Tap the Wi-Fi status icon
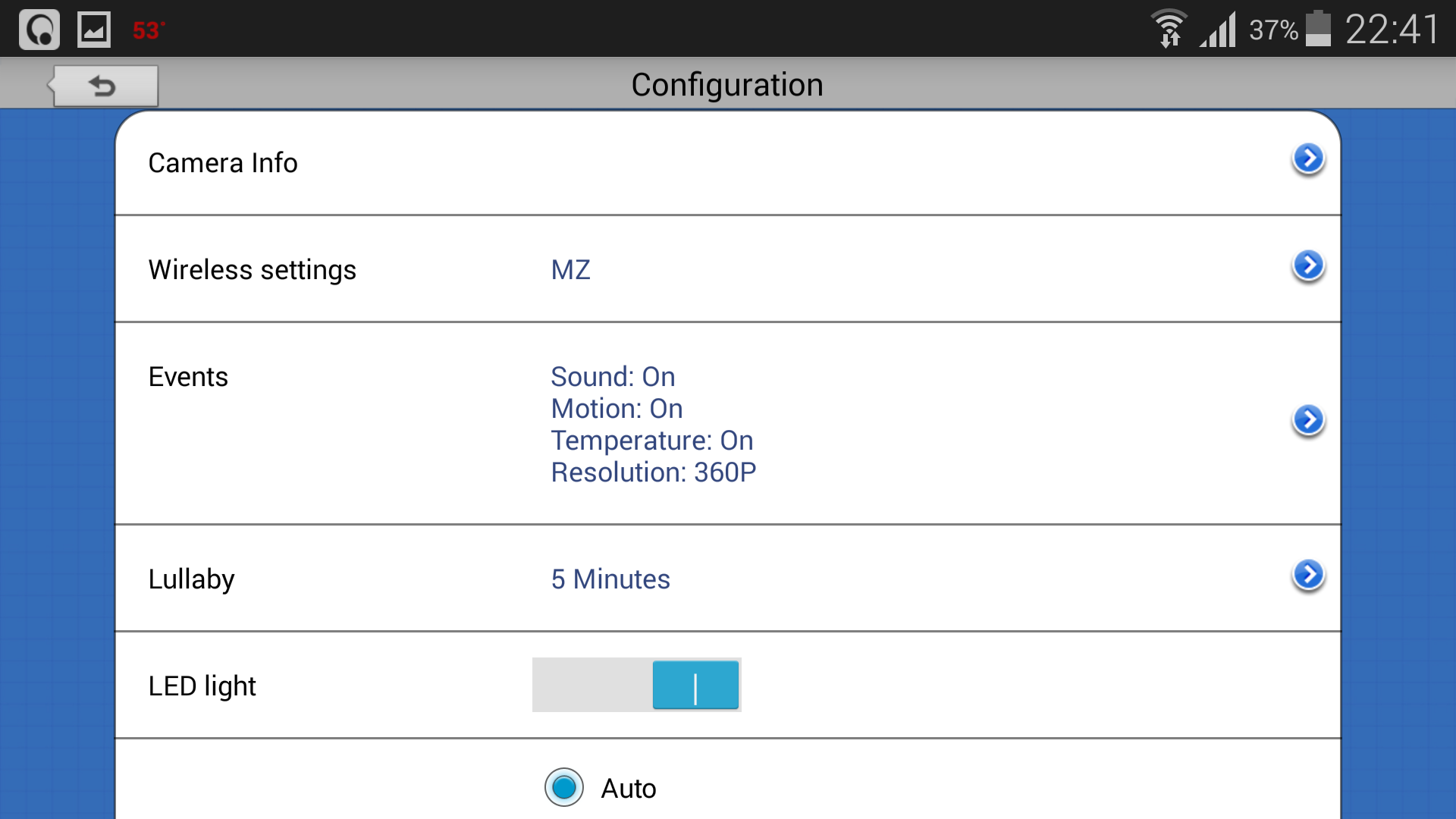The image size is (1456, 819). (x=1169, y=29)
